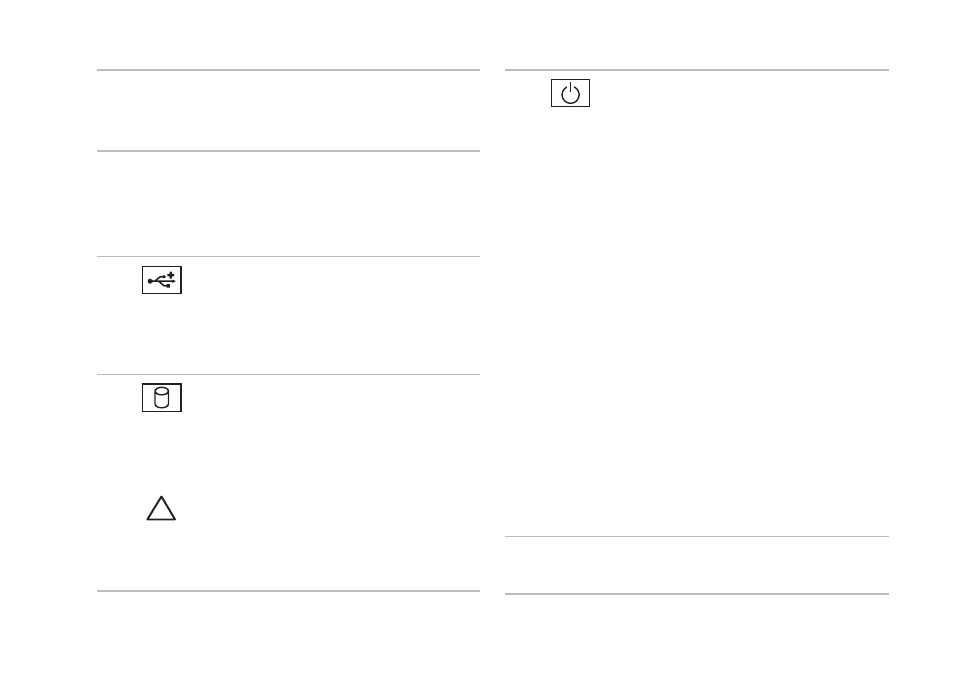This screenshot has height=676, width=953.
Task: Click the empty first row in left column
Action: pos(288,111)
